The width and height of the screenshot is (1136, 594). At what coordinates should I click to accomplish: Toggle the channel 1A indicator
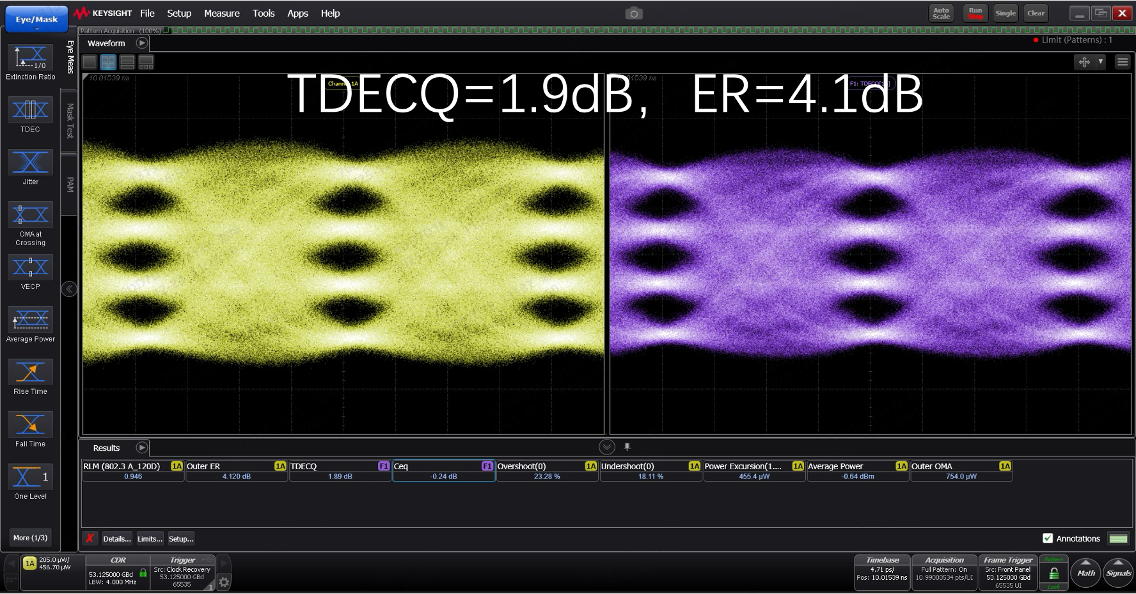[x=29, y=564]
